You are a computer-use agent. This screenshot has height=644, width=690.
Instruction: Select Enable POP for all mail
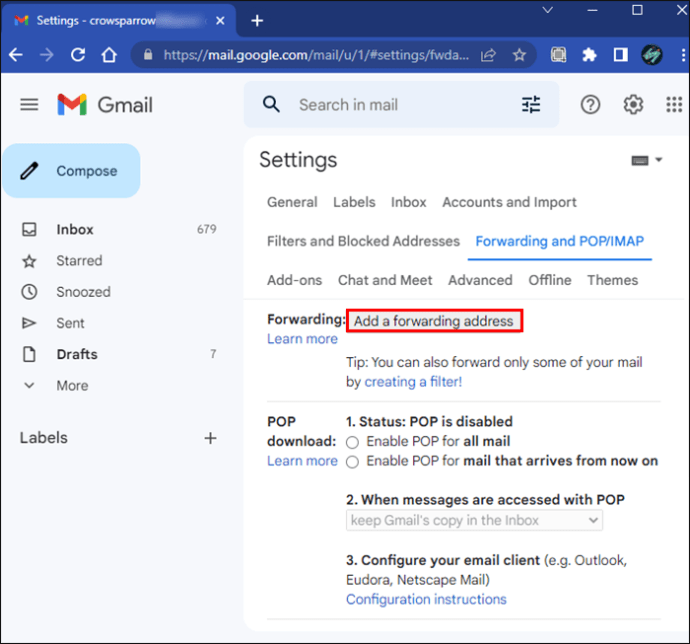pyautogui.click(x=352, y=441)
